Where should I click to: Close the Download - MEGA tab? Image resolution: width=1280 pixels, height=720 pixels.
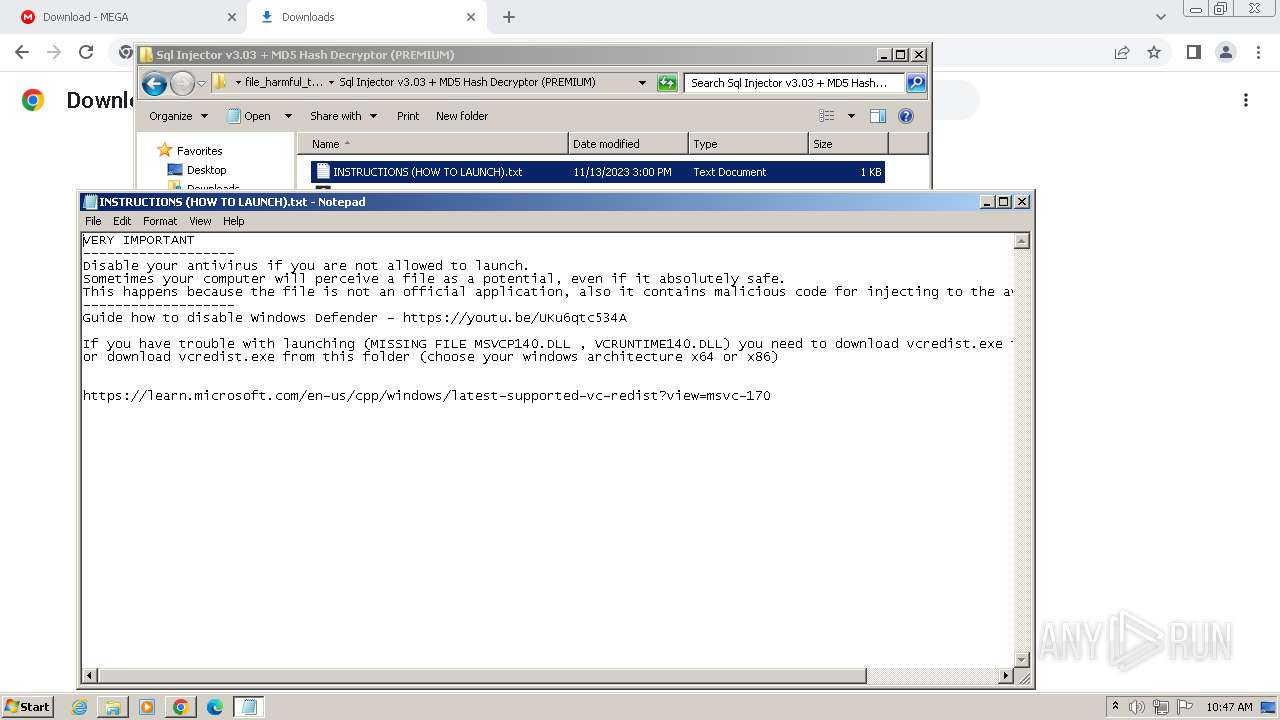(x=232, y=17)
